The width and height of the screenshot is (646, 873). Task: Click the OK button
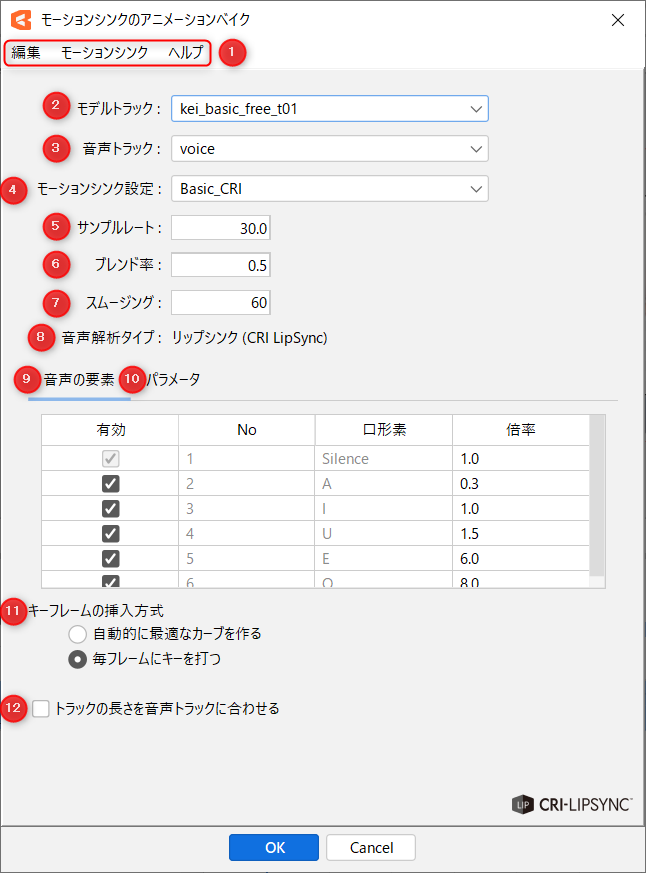[275, 848]
